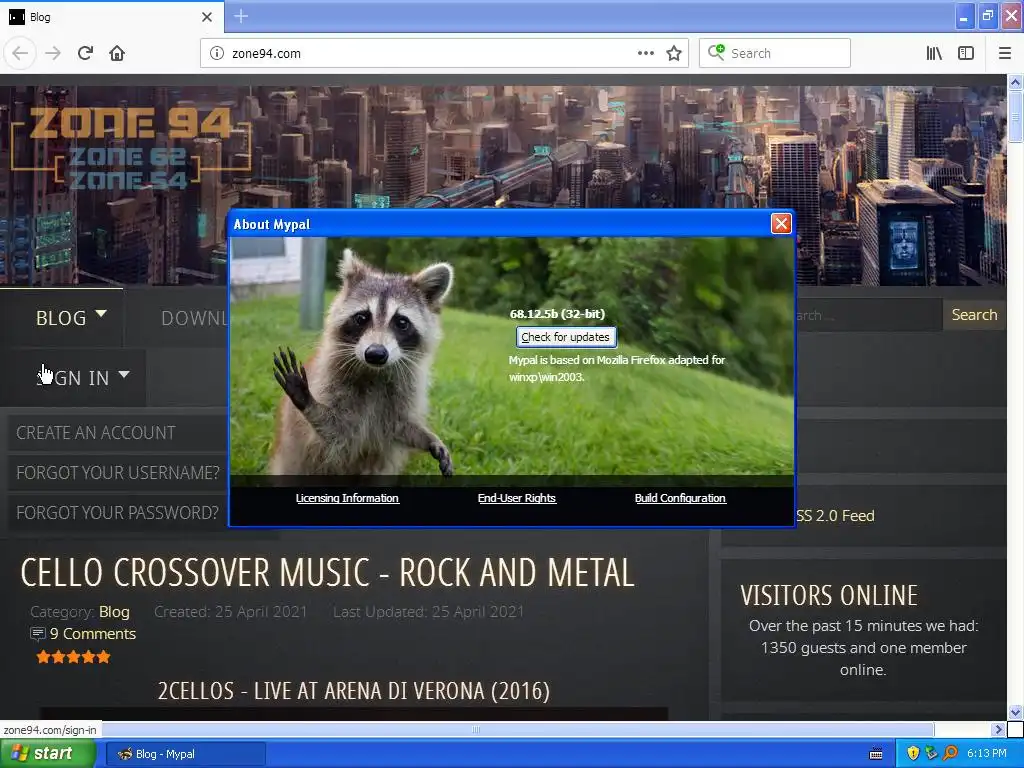
Task: Click the 6:13 PM taskbar clock
Action: pos(987,754)
